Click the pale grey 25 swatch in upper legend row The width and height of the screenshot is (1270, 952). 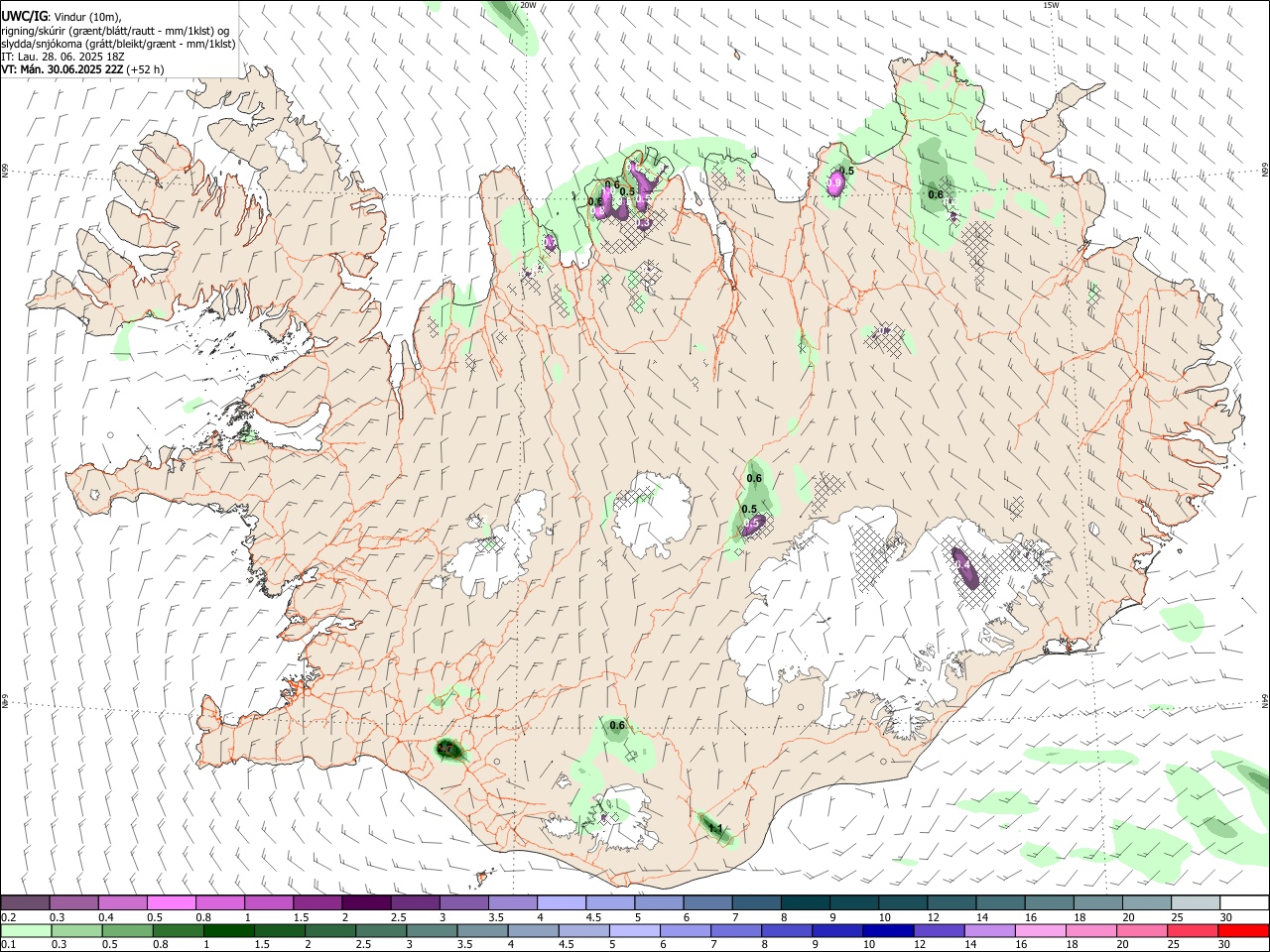click(x=1195, y=902)
